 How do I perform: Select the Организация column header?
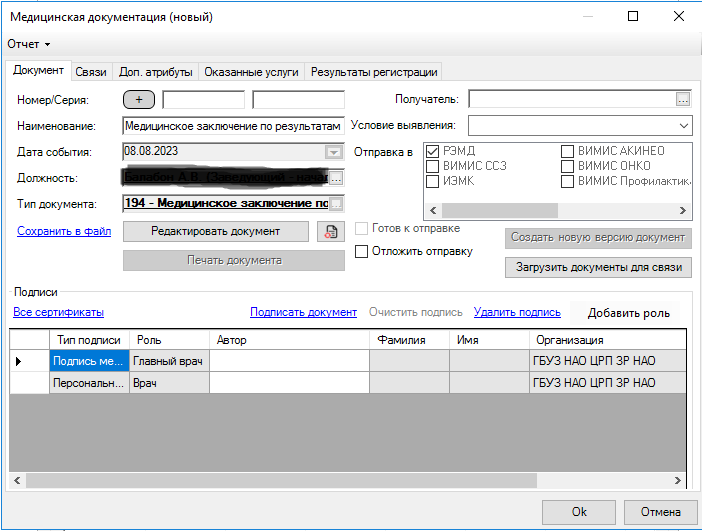[x=608, y=340]
